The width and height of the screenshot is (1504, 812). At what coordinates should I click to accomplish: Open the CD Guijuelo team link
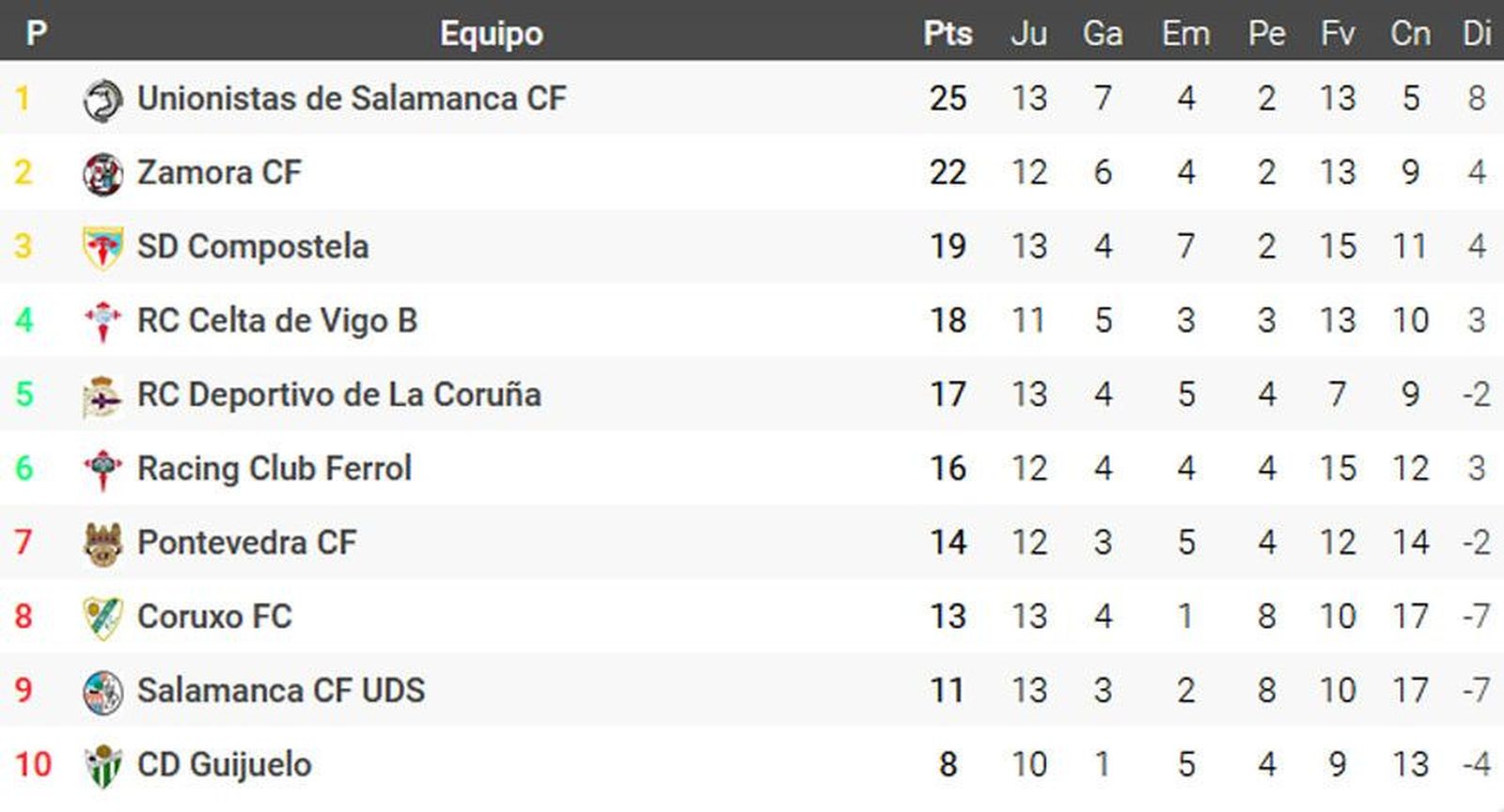(225, 764)
